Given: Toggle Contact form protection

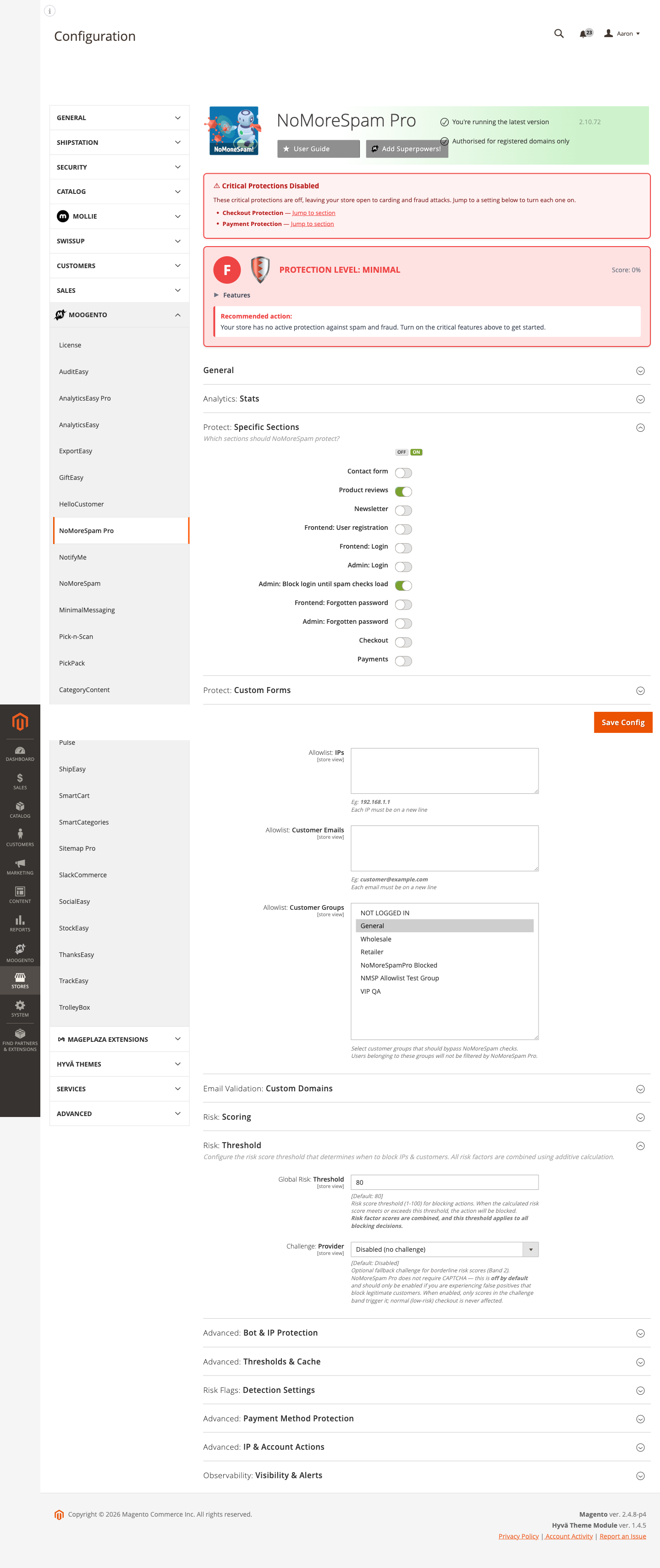Looking at the screenshot, I should point(403,473).
